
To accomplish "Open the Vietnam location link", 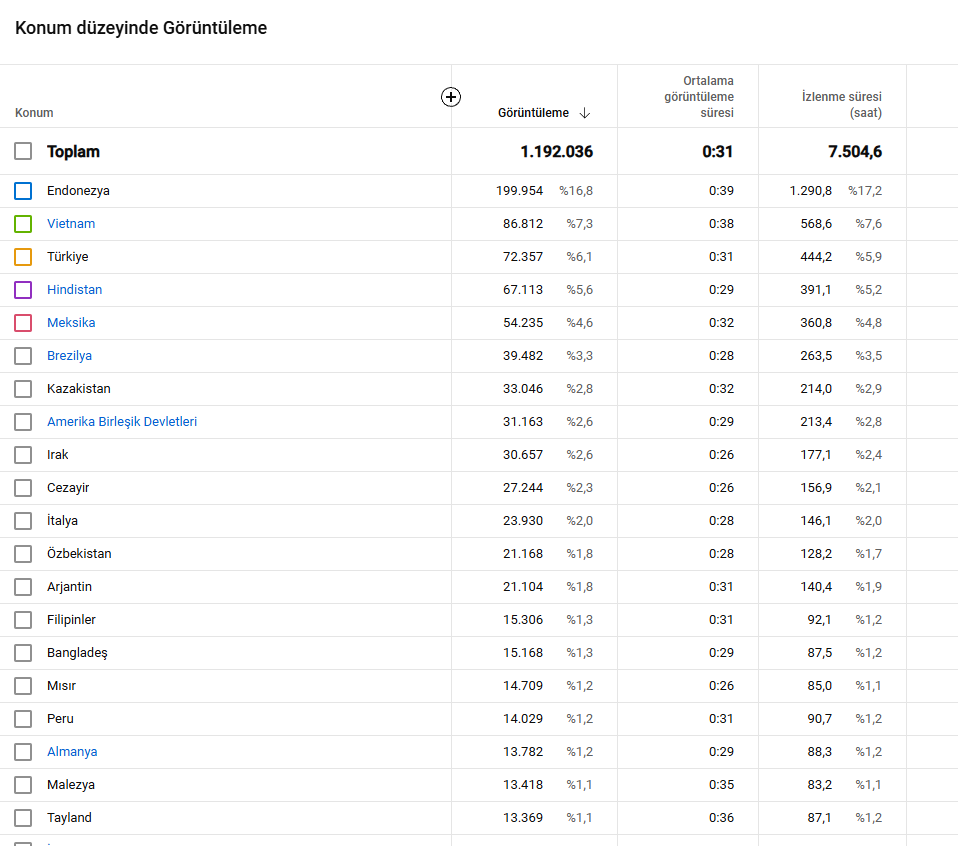I will click(x=71, y=224).
